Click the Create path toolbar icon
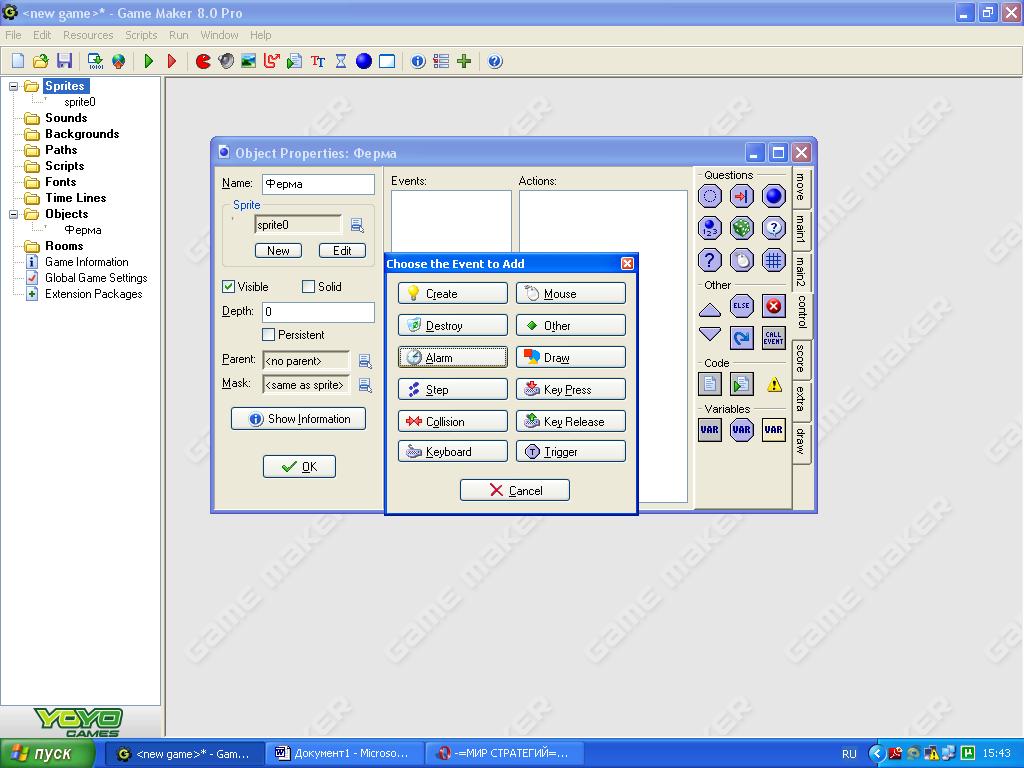The height and width of the screenshot is (768, 1024). pyautogui.click(x=272, y=61)
